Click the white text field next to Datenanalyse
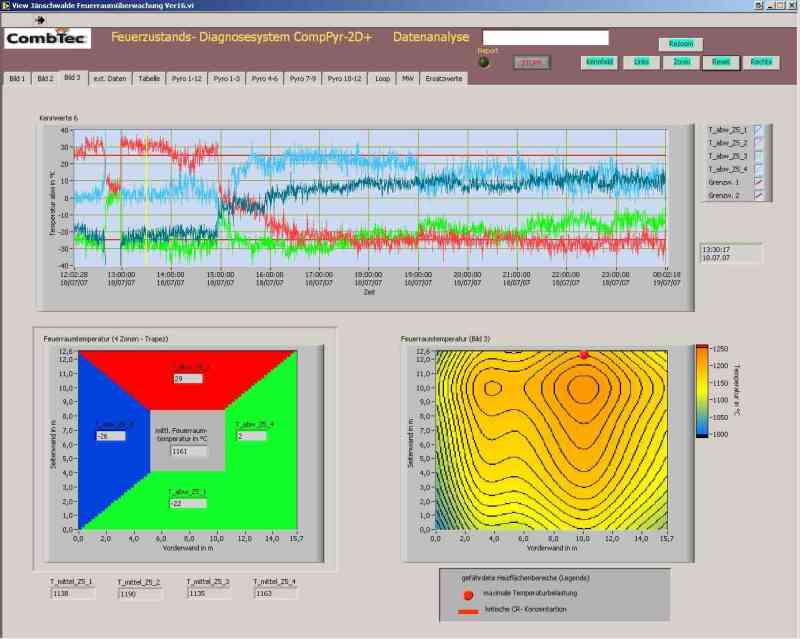 click(545, 38)
